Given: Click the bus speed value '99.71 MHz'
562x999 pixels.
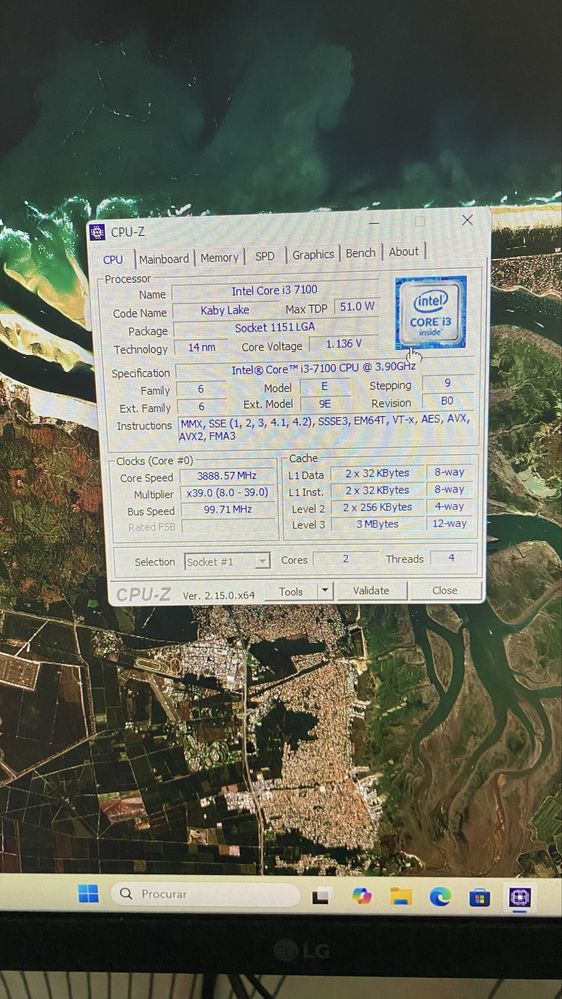Looking at the screenshot, I should [x=228, y=509].
